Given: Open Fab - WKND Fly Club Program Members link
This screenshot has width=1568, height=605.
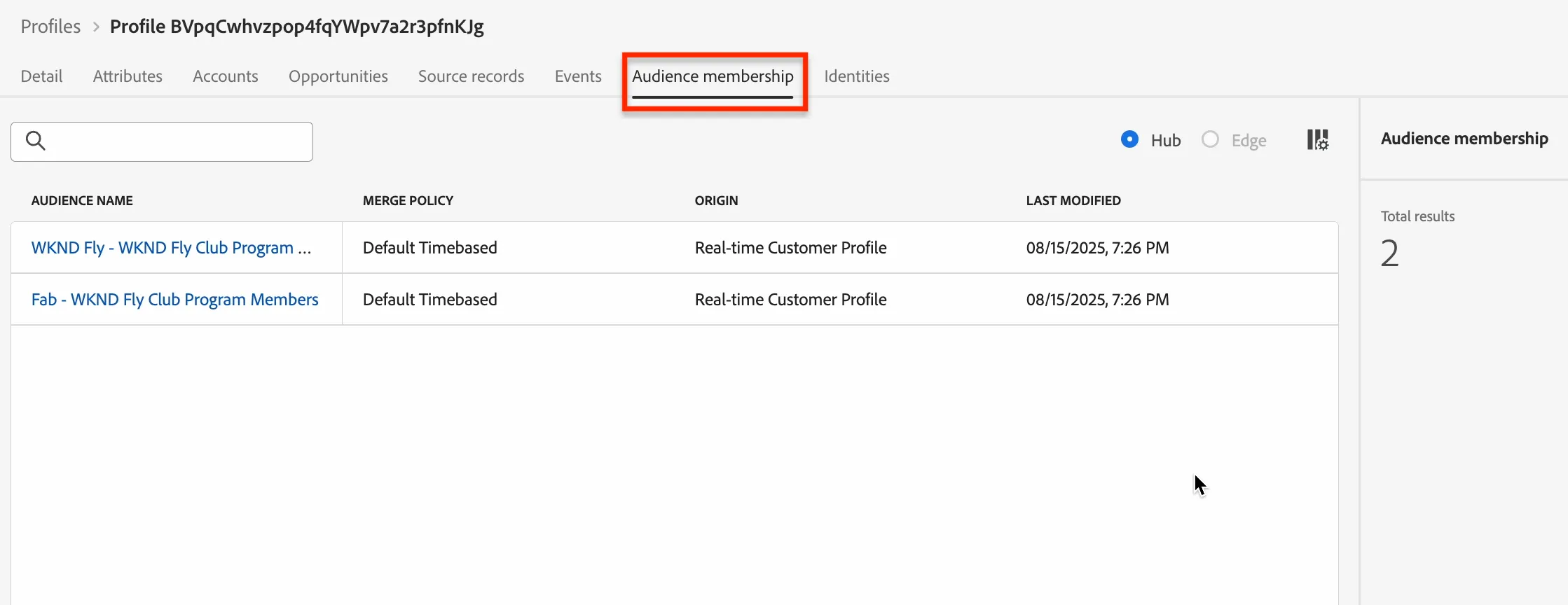Looking at the screenshot, I should 175,300.
